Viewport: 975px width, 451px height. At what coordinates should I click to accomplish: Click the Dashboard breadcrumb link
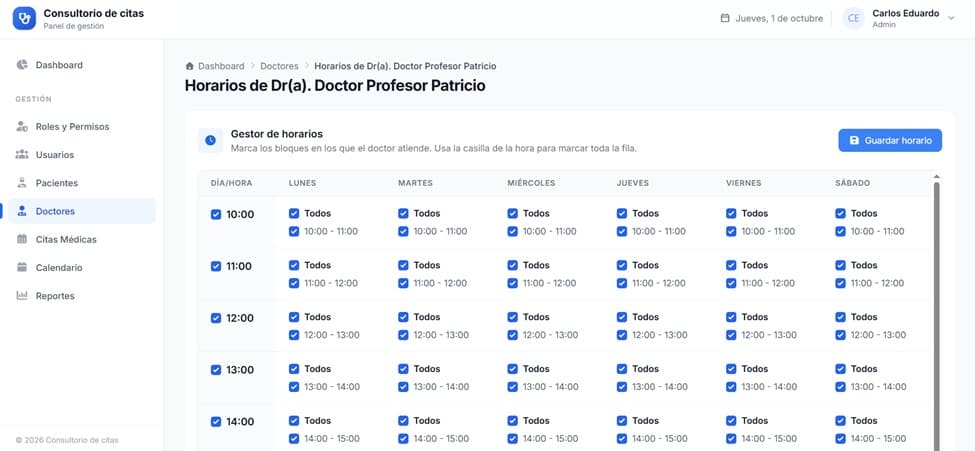click(x=221, y=66)
